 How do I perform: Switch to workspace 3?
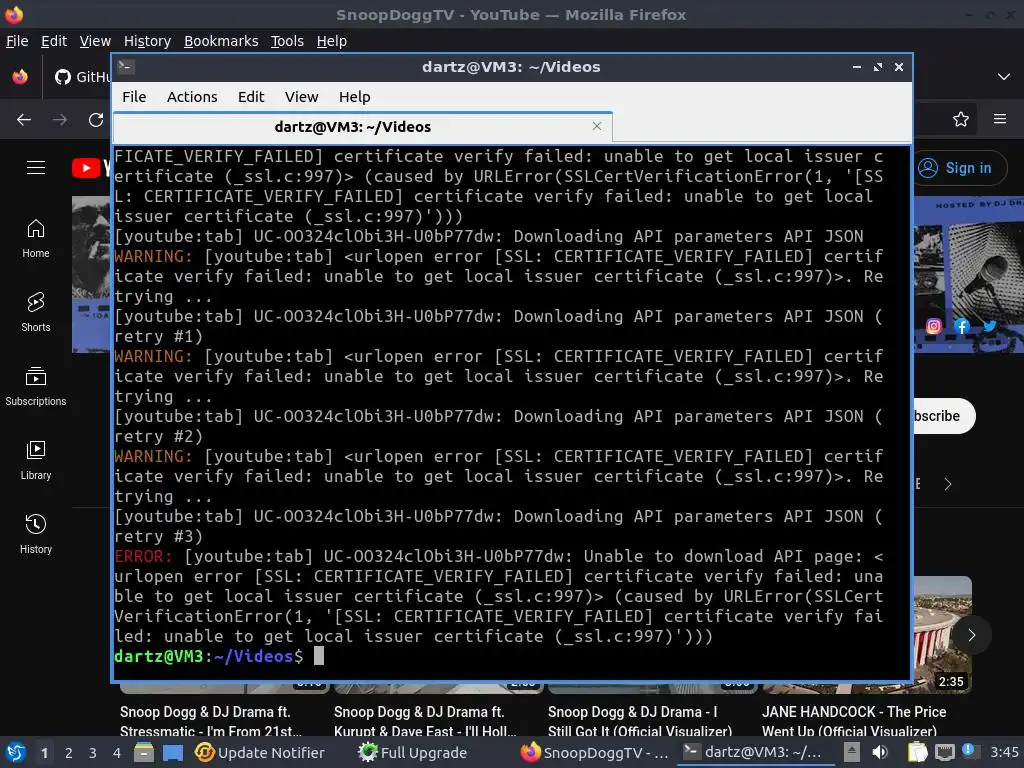[x=93, y=753]
